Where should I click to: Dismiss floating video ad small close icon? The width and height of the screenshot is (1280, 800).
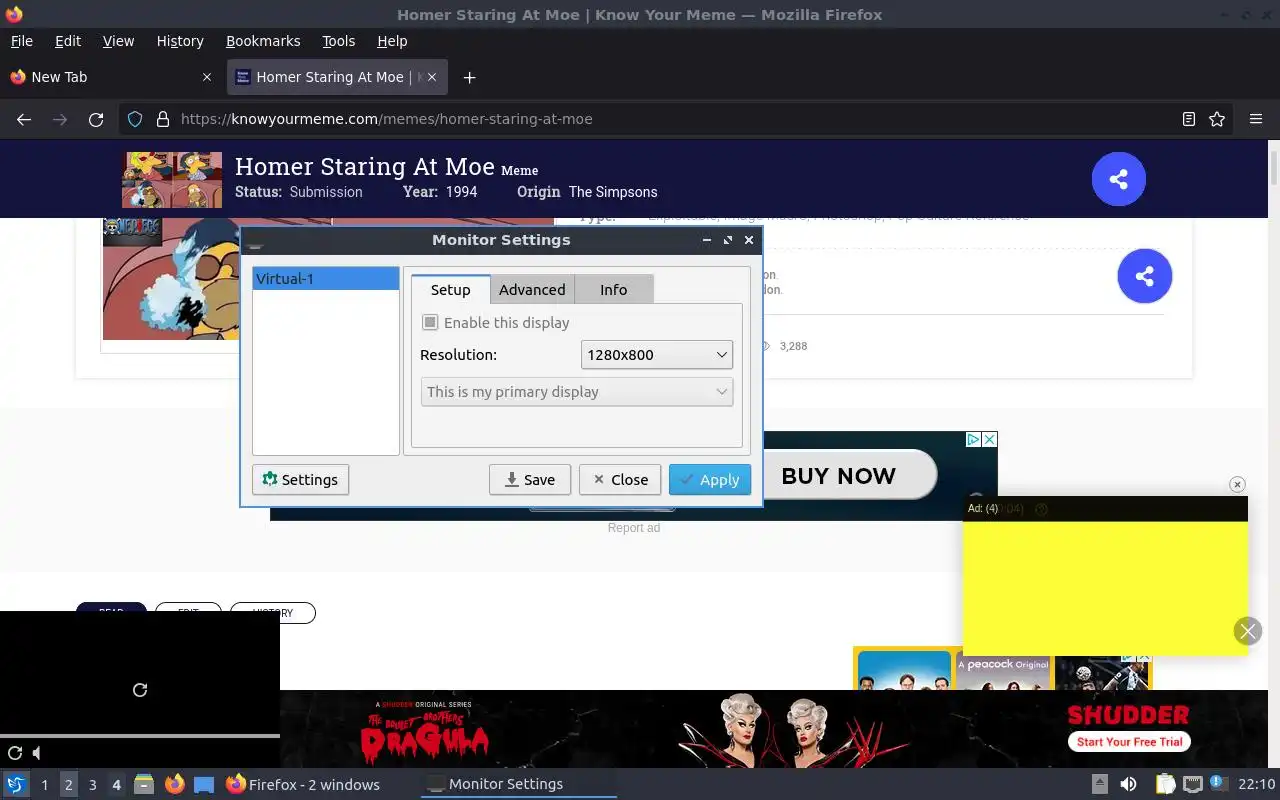tap(1237, 484)
